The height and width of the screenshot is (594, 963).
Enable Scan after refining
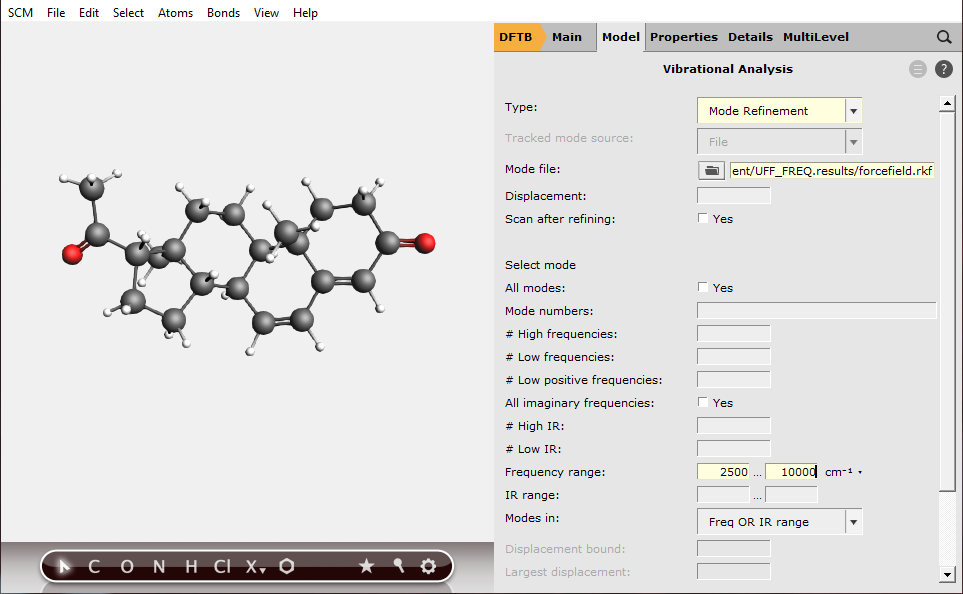(702, 218)
